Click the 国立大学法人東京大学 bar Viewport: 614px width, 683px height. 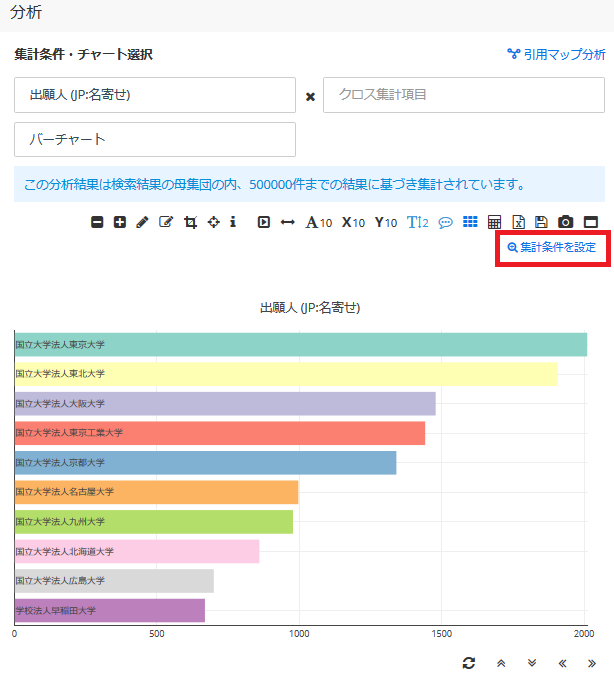pos(301,345)
